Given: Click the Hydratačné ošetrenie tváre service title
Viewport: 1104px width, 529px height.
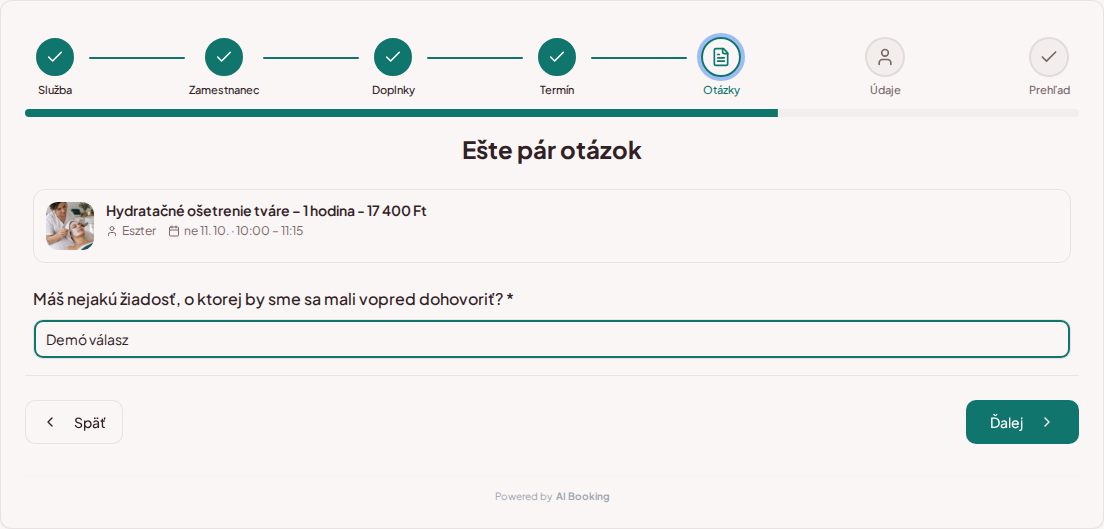Looking at the screenshot, I should pyautogui.click(x=266, y=211).
